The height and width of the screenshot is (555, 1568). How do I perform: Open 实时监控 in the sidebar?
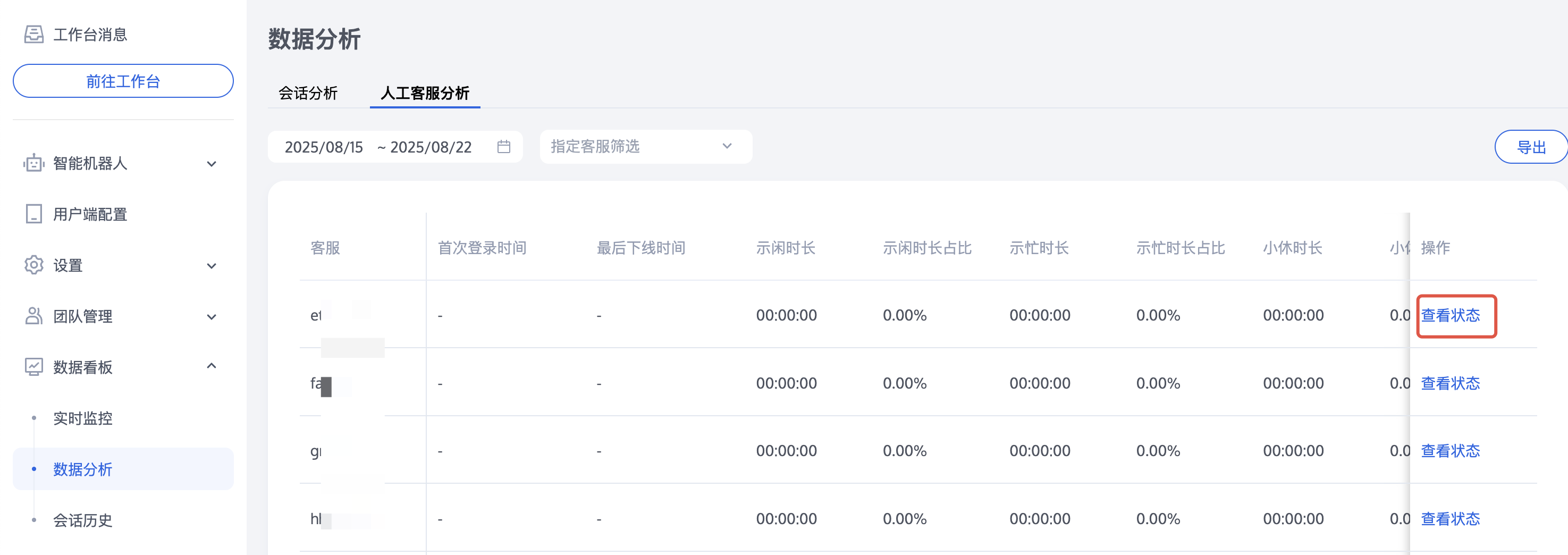83,418
